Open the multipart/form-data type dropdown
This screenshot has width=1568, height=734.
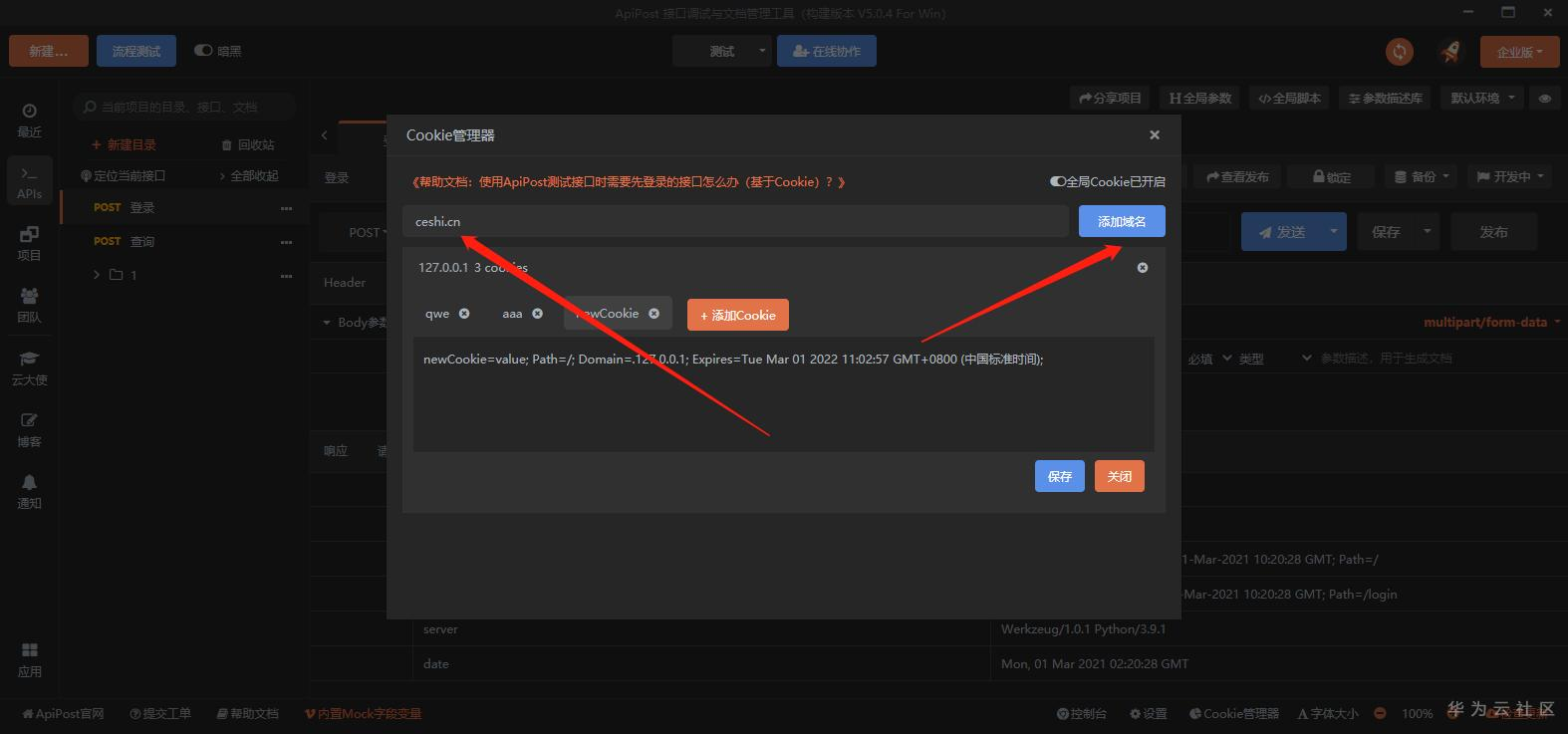pyautogui.click(x=1491, y=323)
